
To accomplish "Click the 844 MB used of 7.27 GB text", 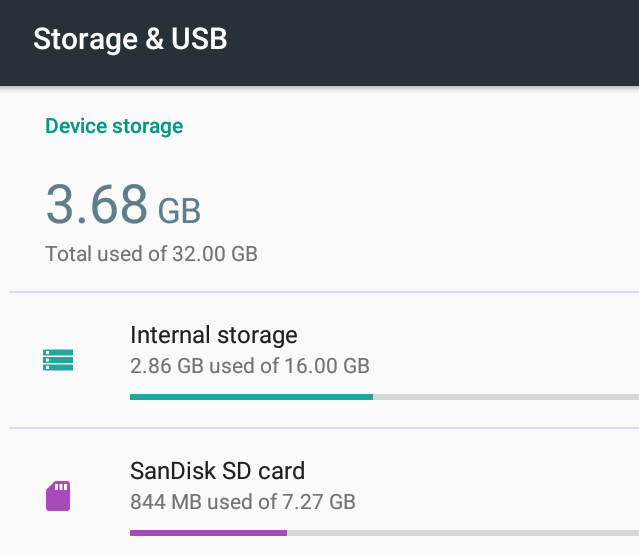I will [243, 502].
